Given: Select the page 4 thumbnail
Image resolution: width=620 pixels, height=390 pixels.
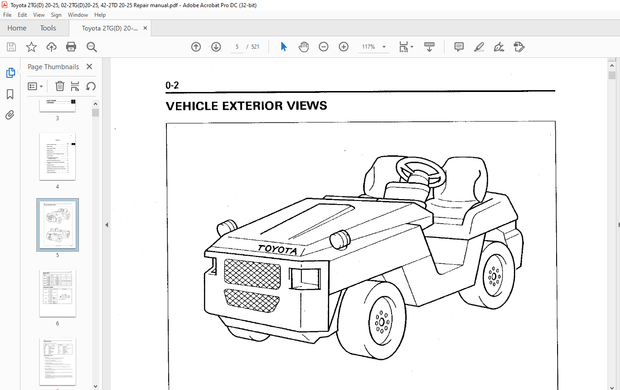Looking at the screenshot, I should click(57, 157).
